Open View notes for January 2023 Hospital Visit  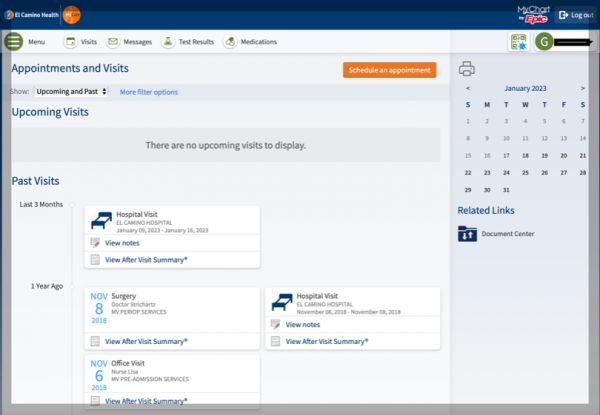click(122, 243)
